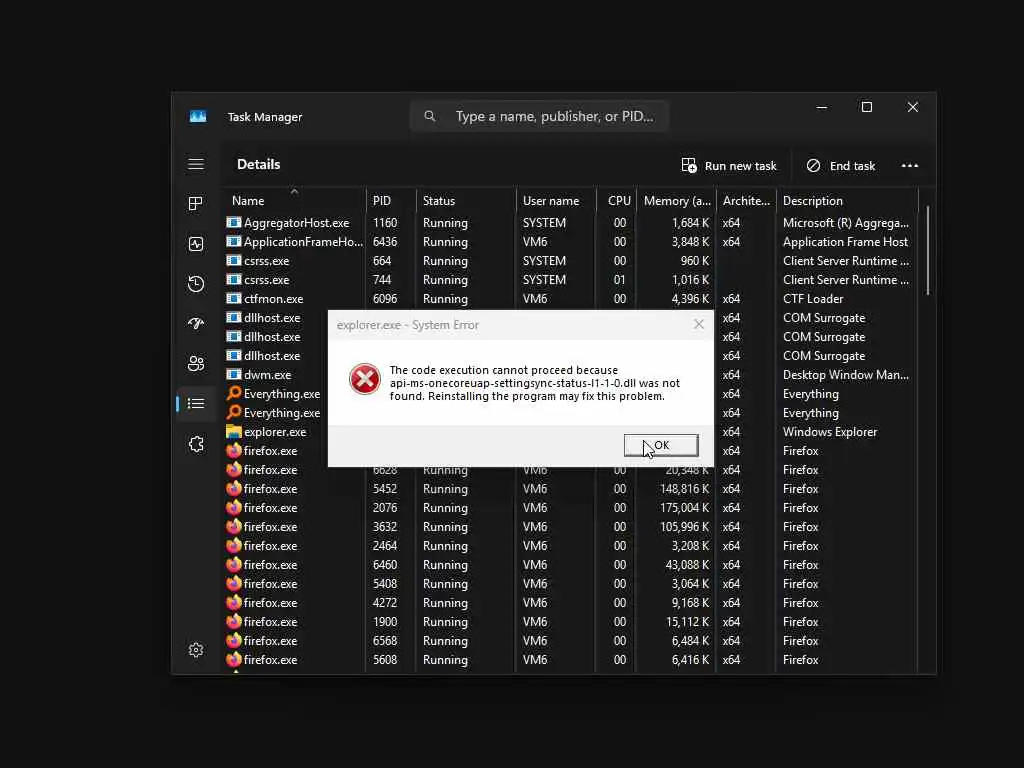Minimize the Task Manager window
This screenshot has height=768, width=1024.
(x=822, y=107)
